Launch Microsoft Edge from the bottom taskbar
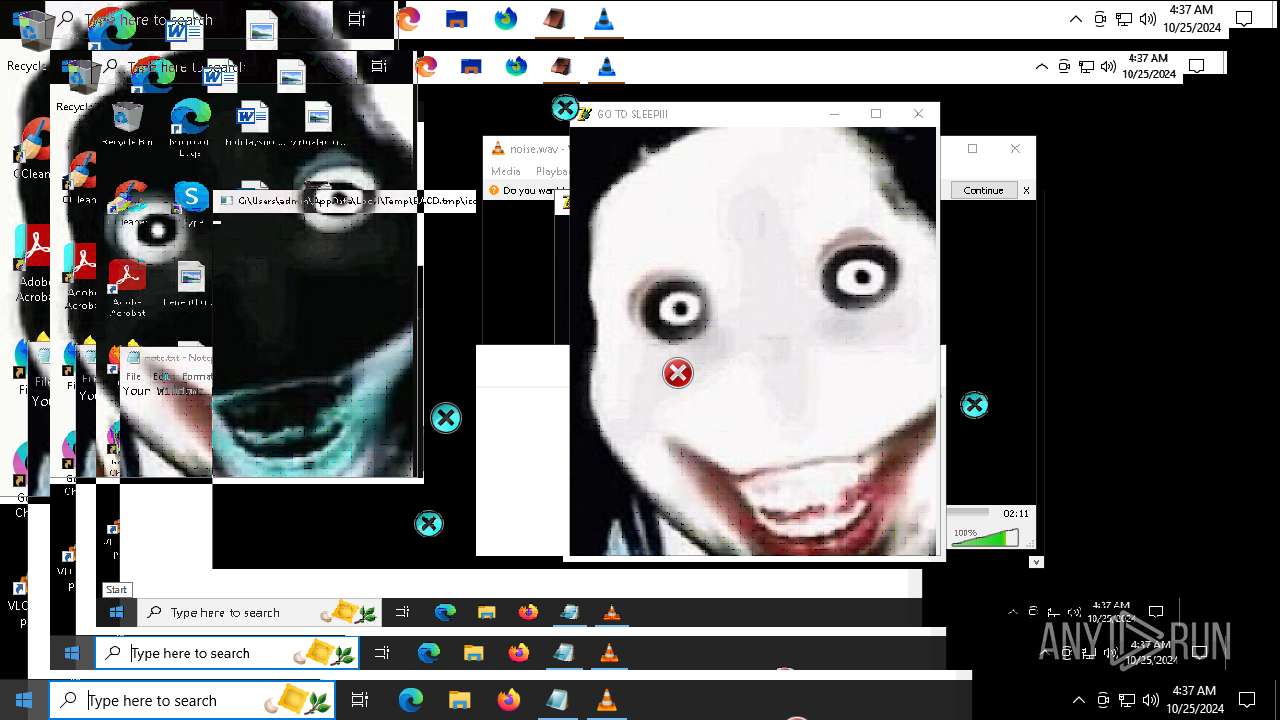 (411, 700)
